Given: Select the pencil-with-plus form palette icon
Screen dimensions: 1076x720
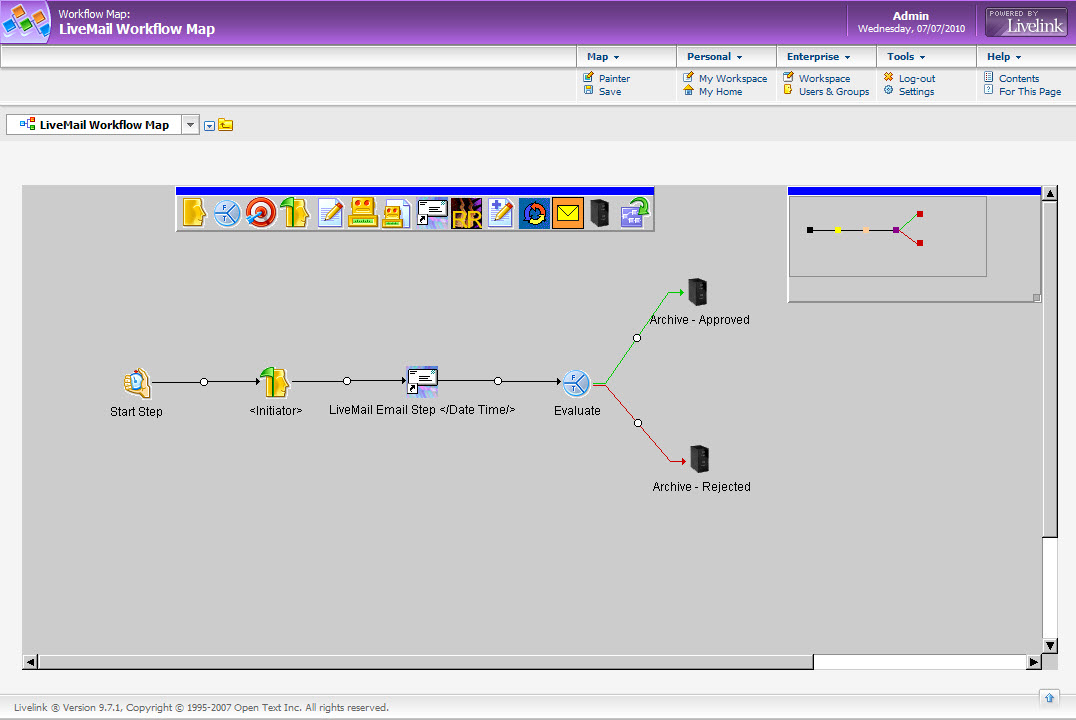Looking at the screenshot, I should pyautogui.click(x=500, y=213).
